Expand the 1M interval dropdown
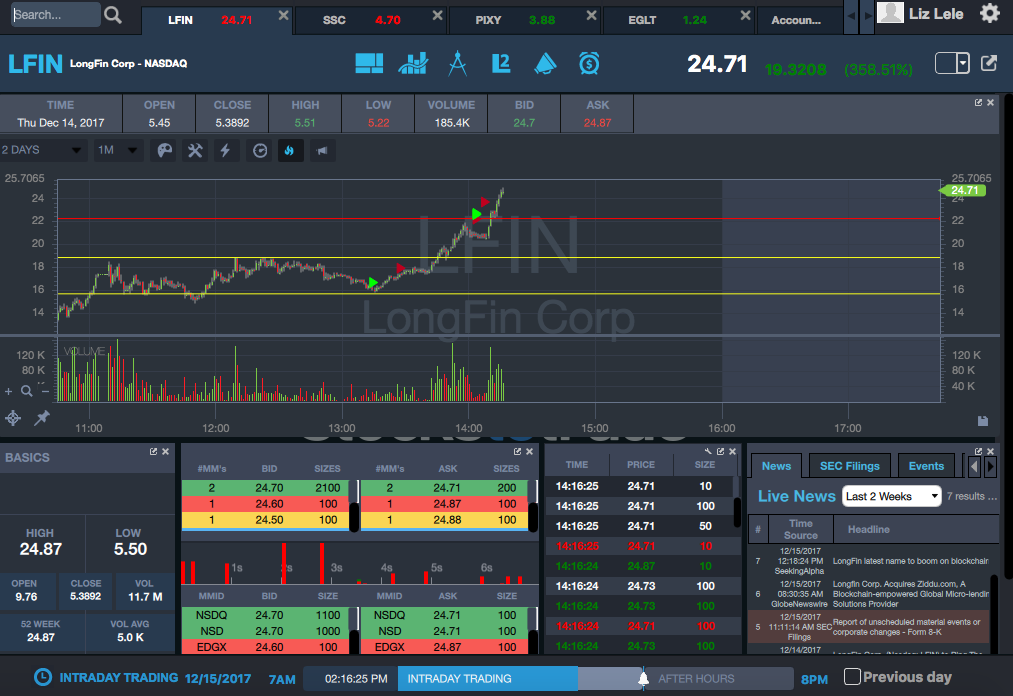 click(x=118, y=150)
